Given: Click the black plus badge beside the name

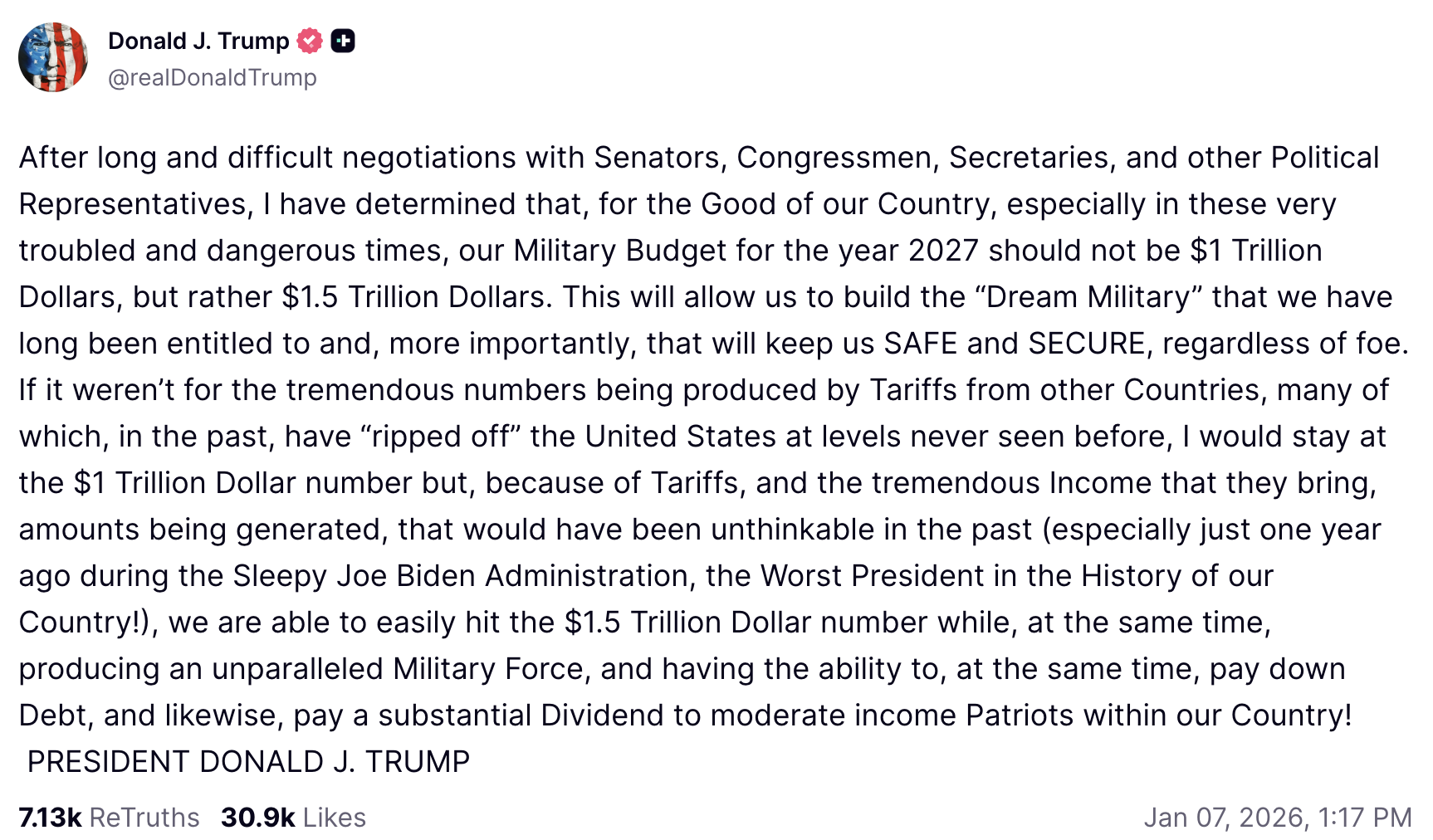Looking at the screenshot, I should [343, 41].
